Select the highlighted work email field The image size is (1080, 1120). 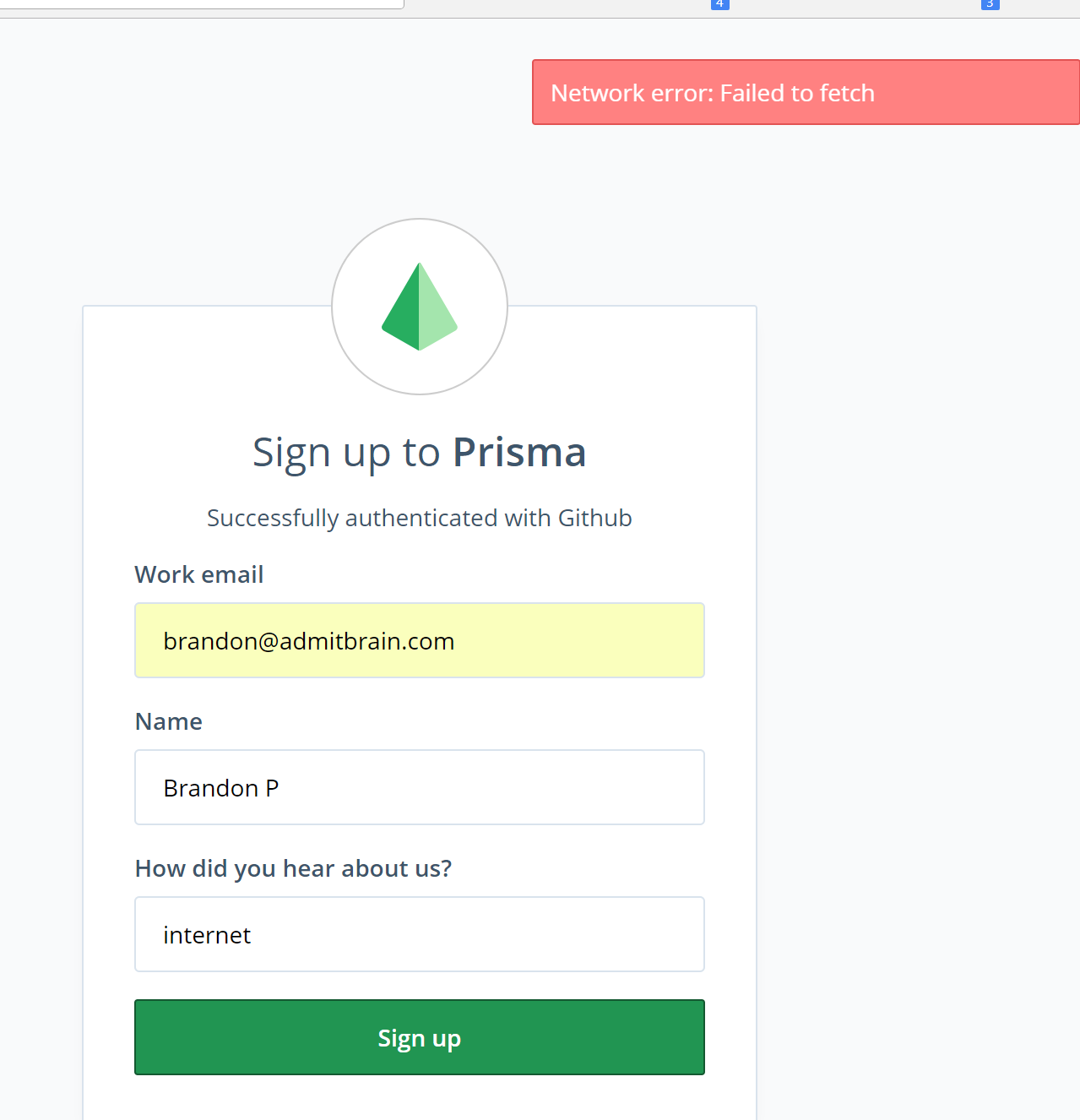420,640
